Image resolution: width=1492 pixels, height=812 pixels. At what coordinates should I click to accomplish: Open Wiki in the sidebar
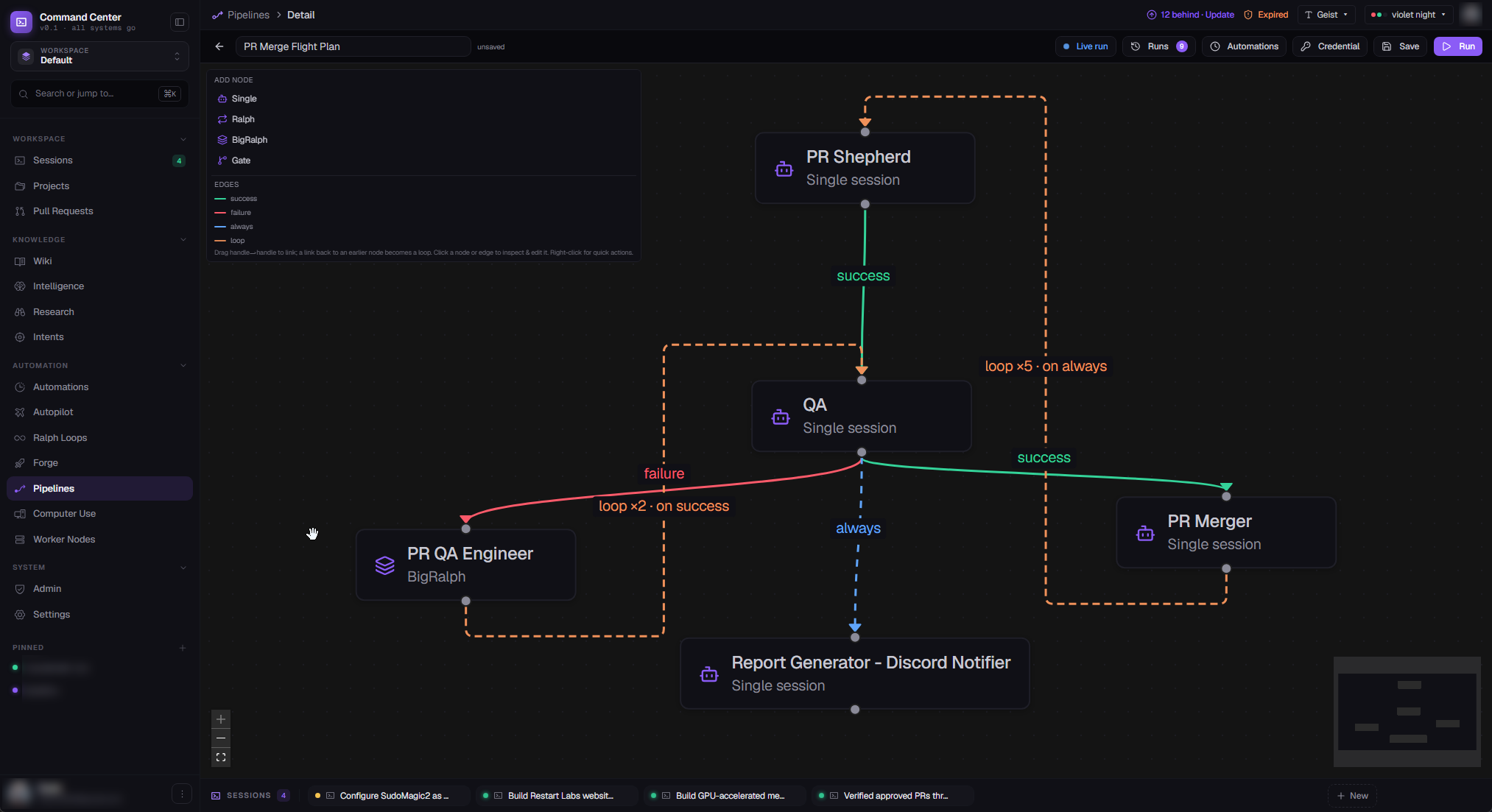(99, 261)
